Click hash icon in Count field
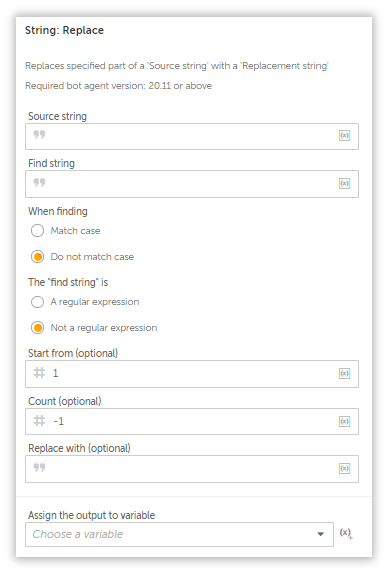The height and width of the screenshot is (574, 388). [x=39, y=421]
